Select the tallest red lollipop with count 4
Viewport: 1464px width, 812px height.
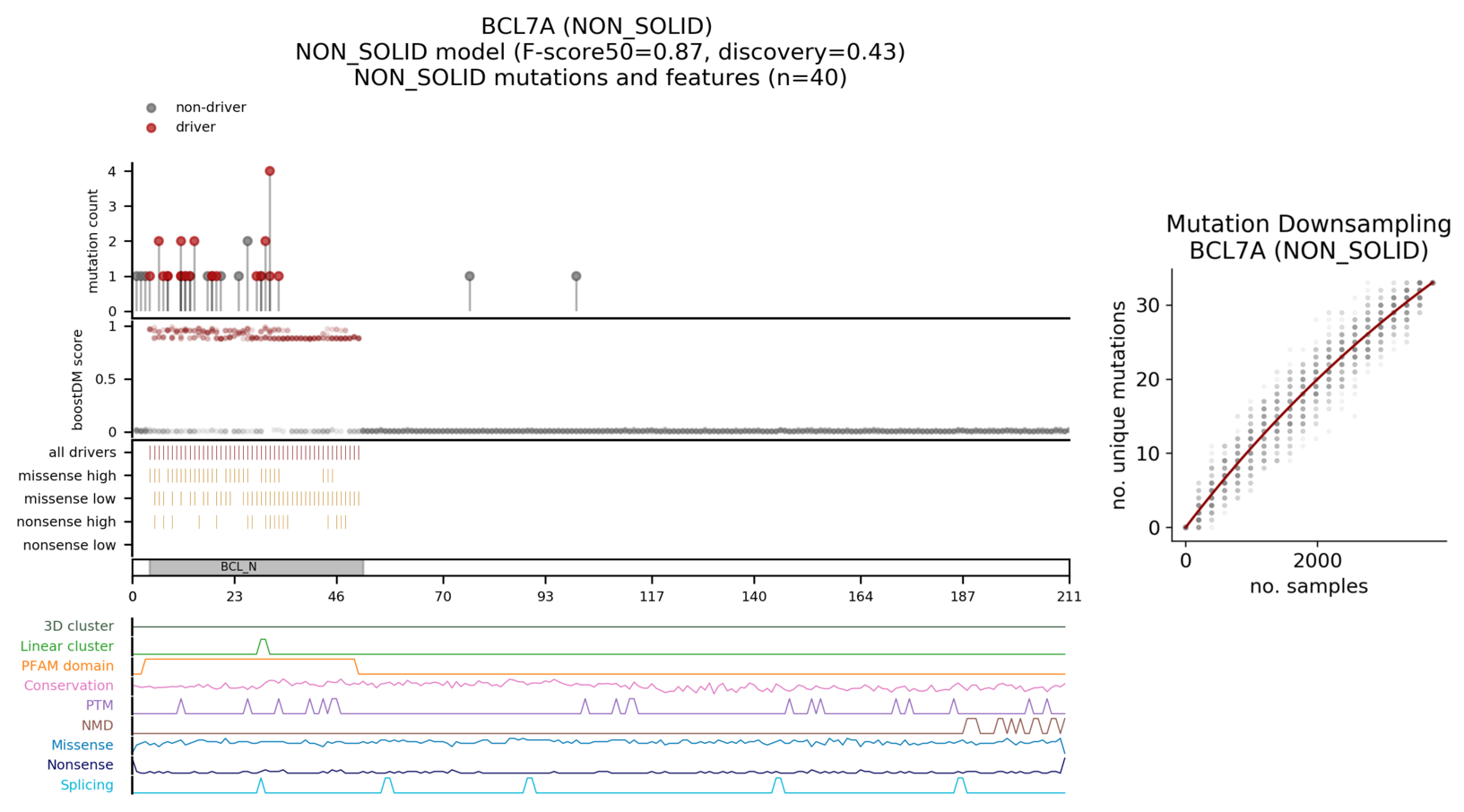click(270, 171)
